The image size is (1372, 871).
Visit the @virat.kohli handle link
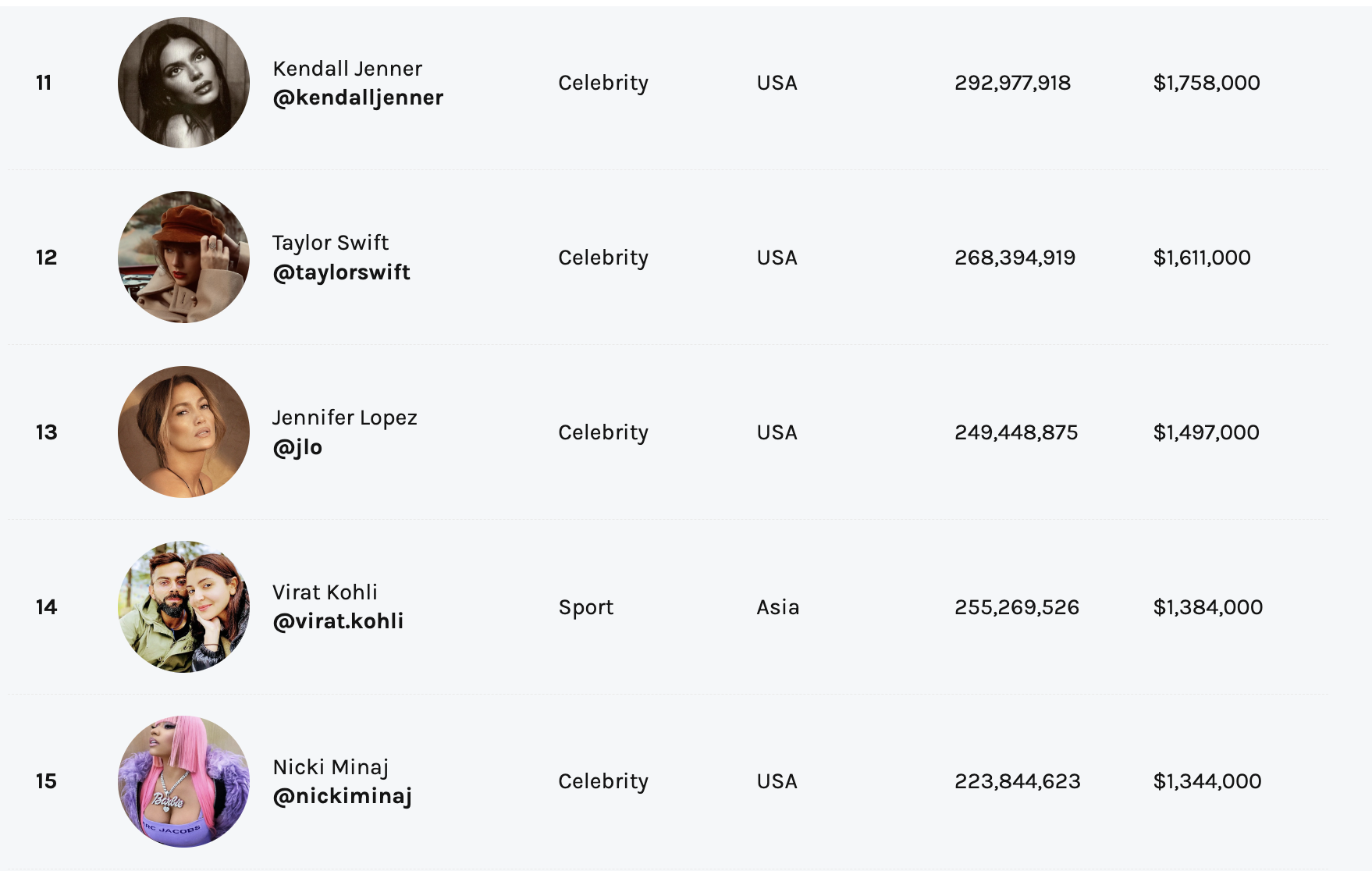(x=338, y=621)
